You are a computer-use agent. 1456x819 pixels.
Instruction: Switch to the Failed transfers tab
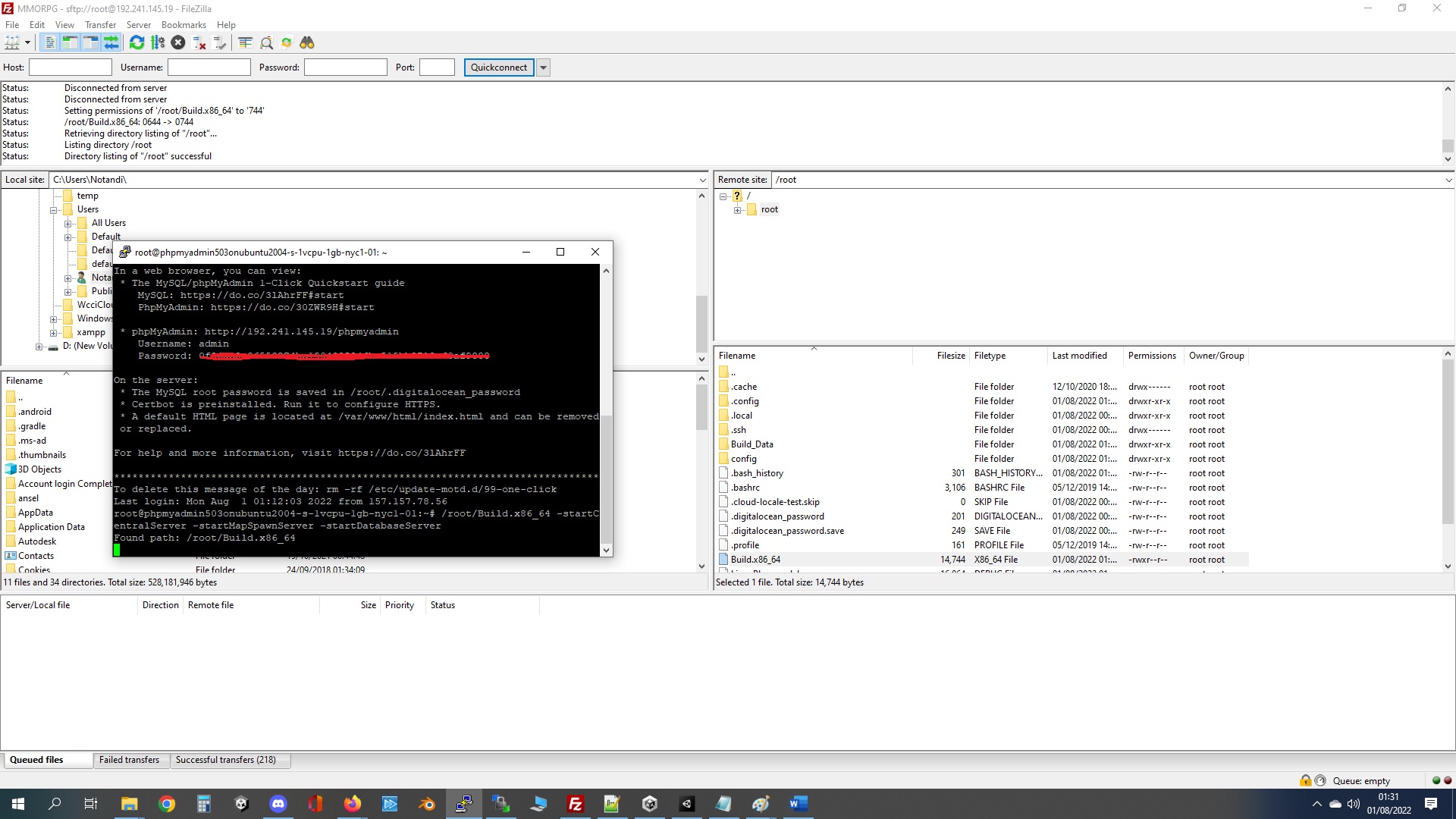pyautogui.click(x=130, y=760)
